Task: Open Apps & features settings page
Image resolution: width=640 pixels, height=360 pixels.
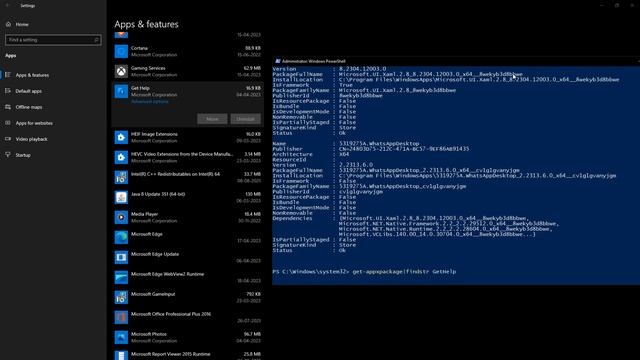Action: point(32,75)
